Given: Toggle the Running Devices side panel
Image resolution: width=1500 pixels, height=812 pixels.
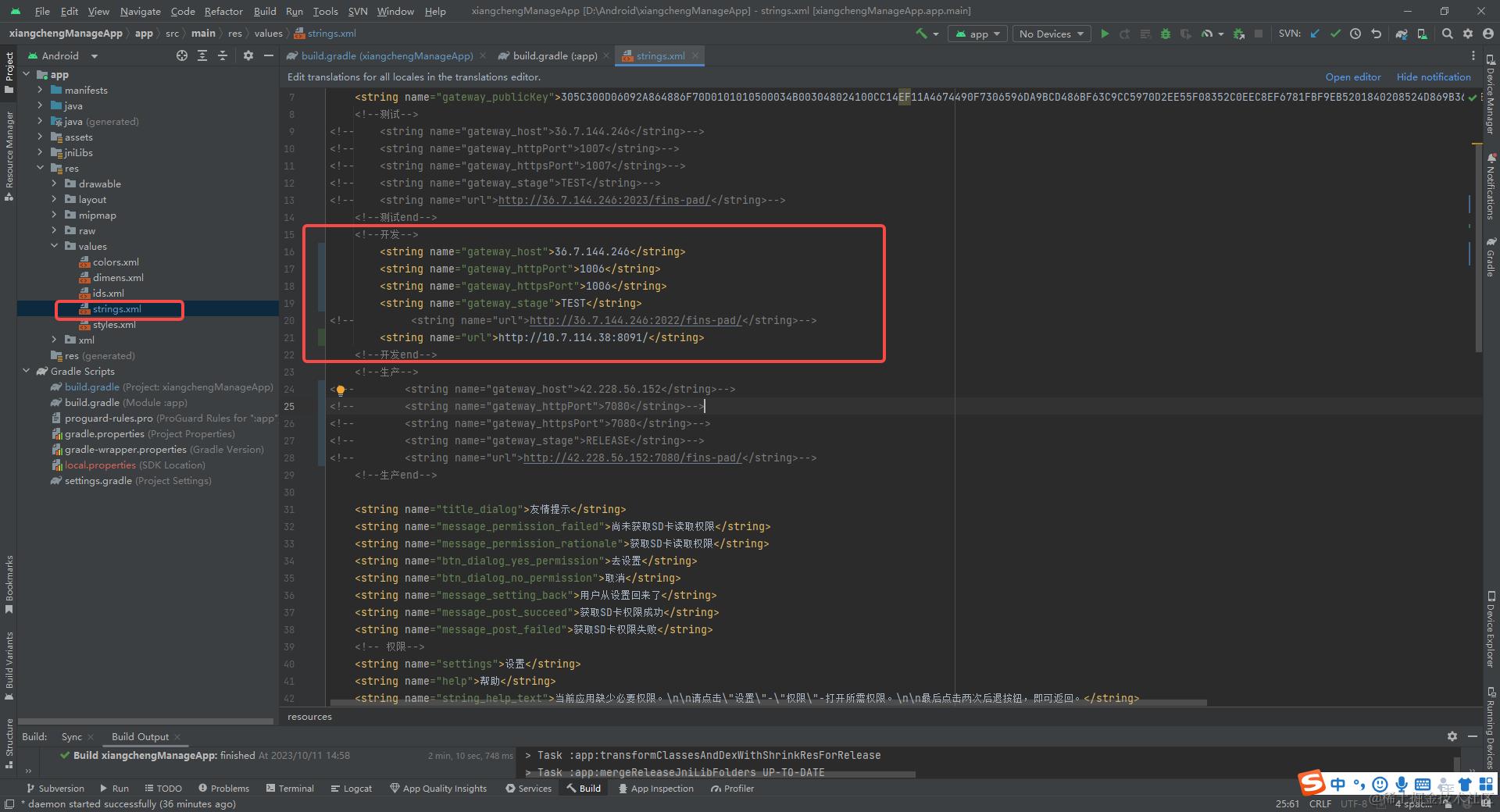Looking at the screenshot, I should (1491, 727).
